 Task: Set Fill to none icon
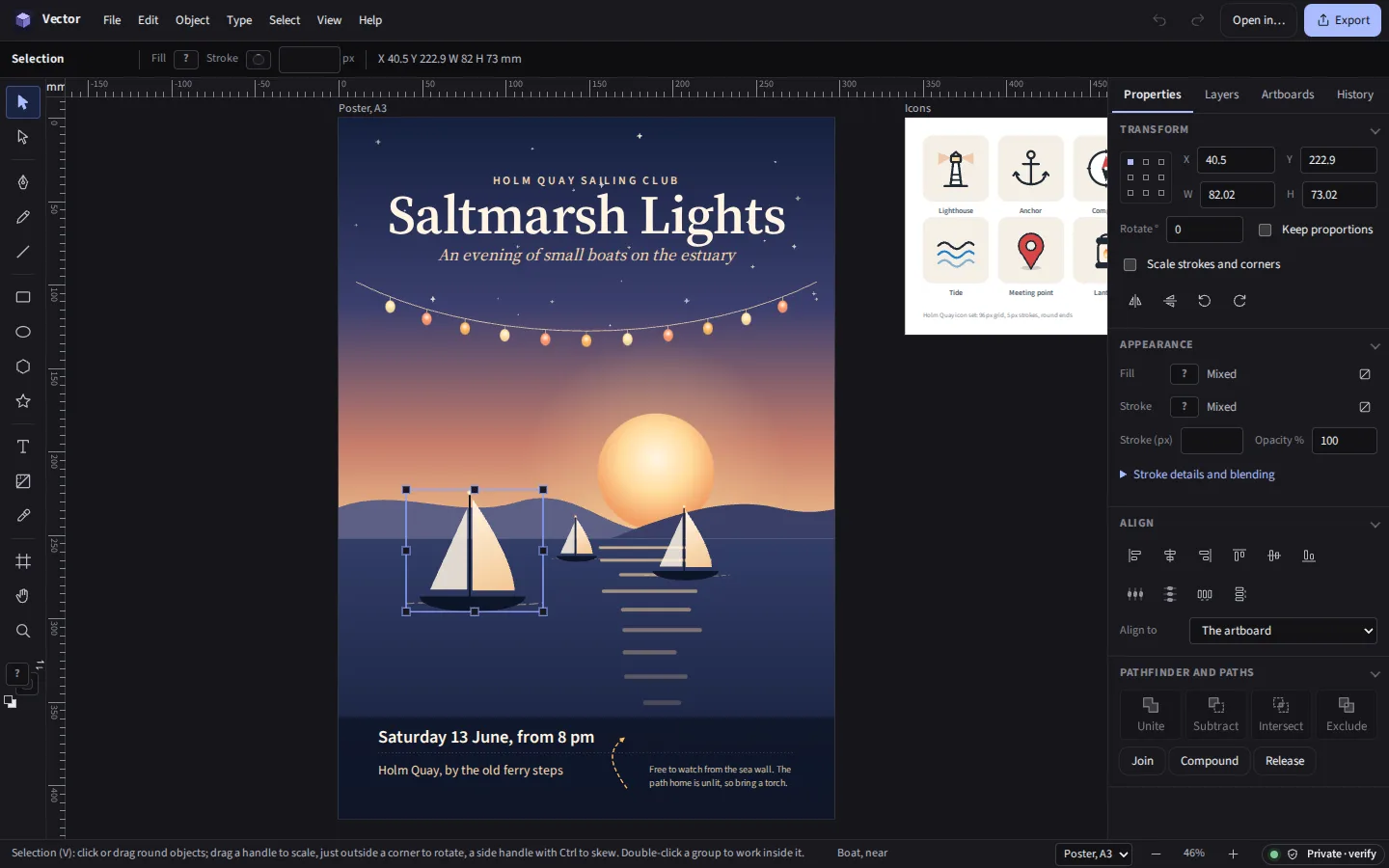pyautogui.click(x=1365, y=374)
